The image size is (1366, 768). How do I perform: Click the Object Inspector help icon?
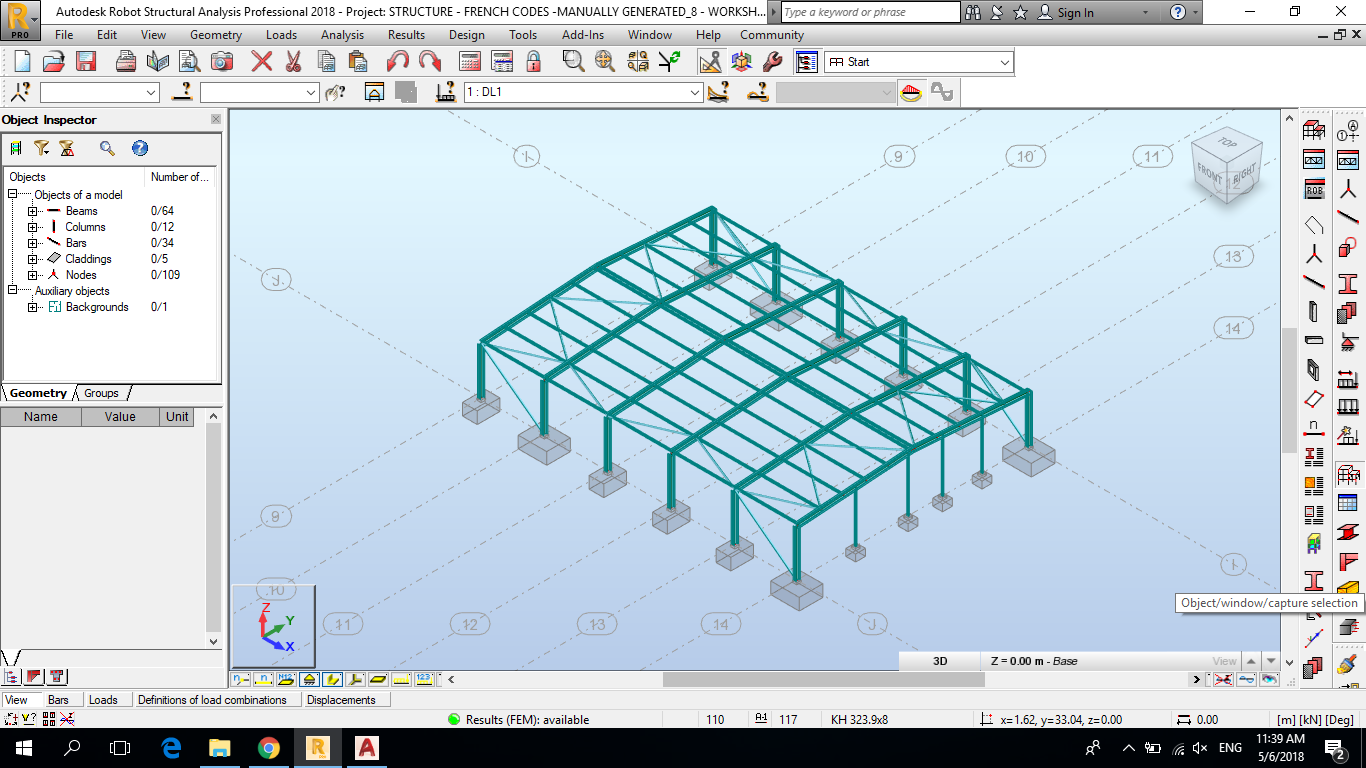point(140,148)
